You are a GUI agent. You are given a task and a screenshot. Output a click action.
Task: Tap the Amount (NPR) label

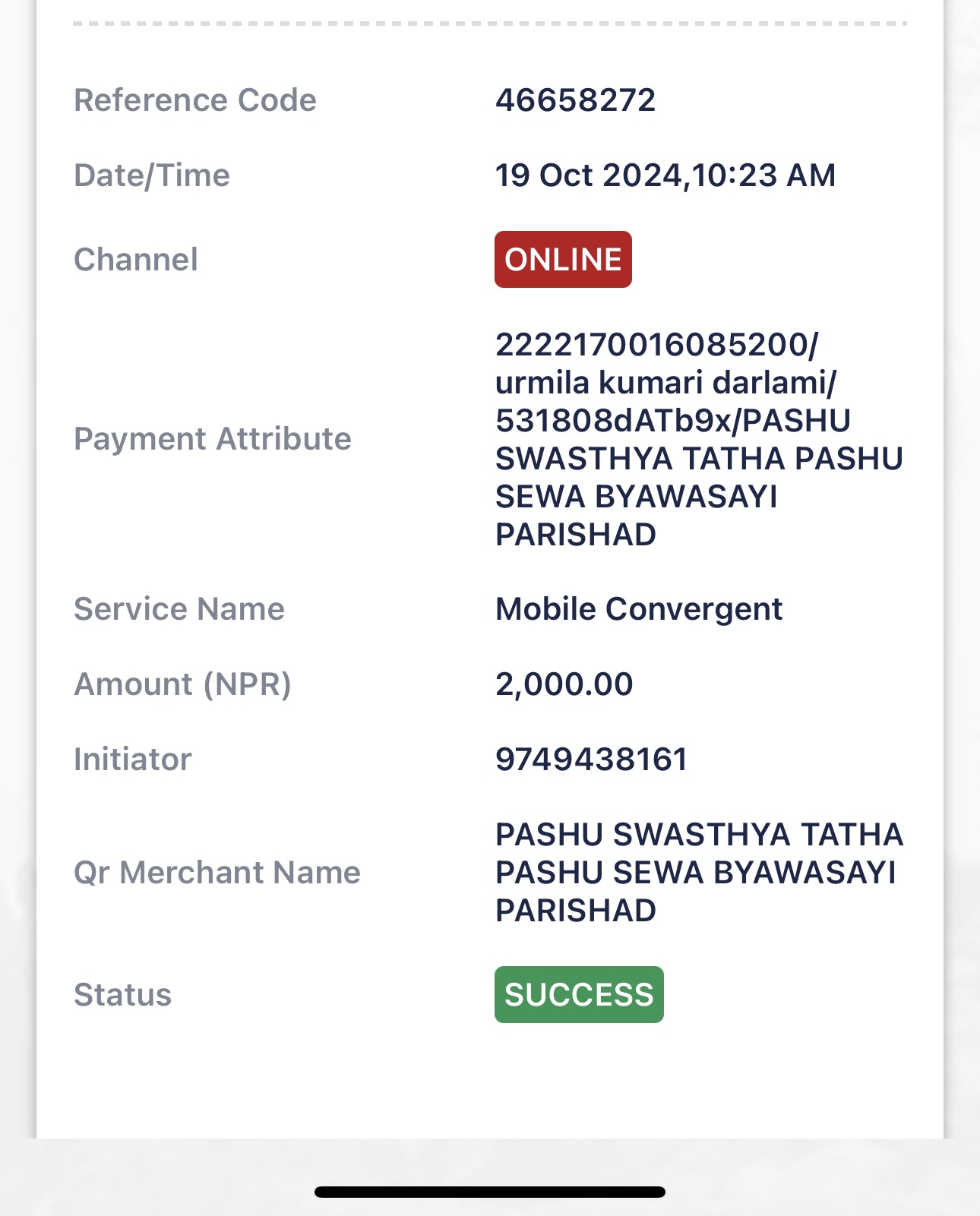pyautogui.click(x=182, y=684)
